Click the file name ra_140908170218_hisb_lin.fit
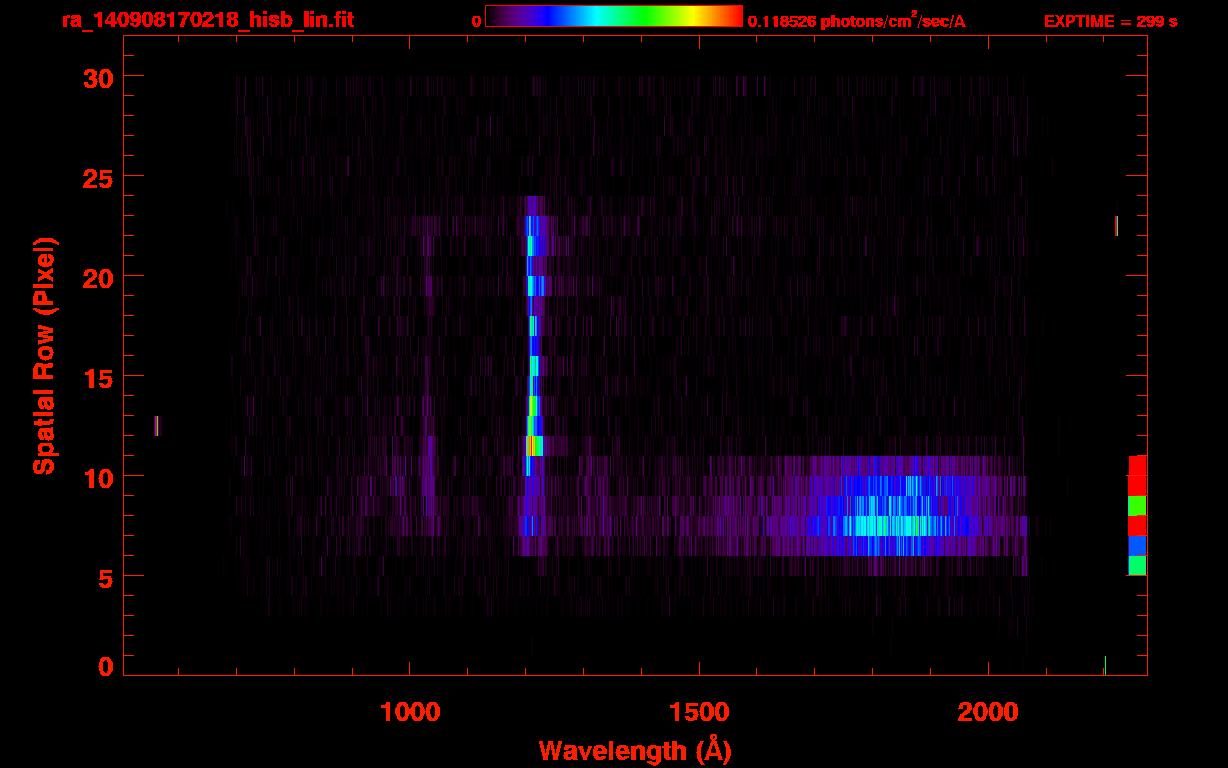Viewport: 1228px width, 768px height. [207, 20]
